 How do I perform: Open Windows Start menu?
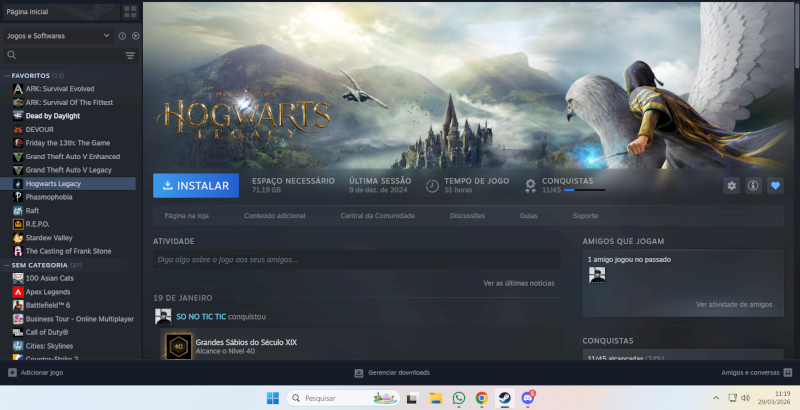click(x=273, y=398)
